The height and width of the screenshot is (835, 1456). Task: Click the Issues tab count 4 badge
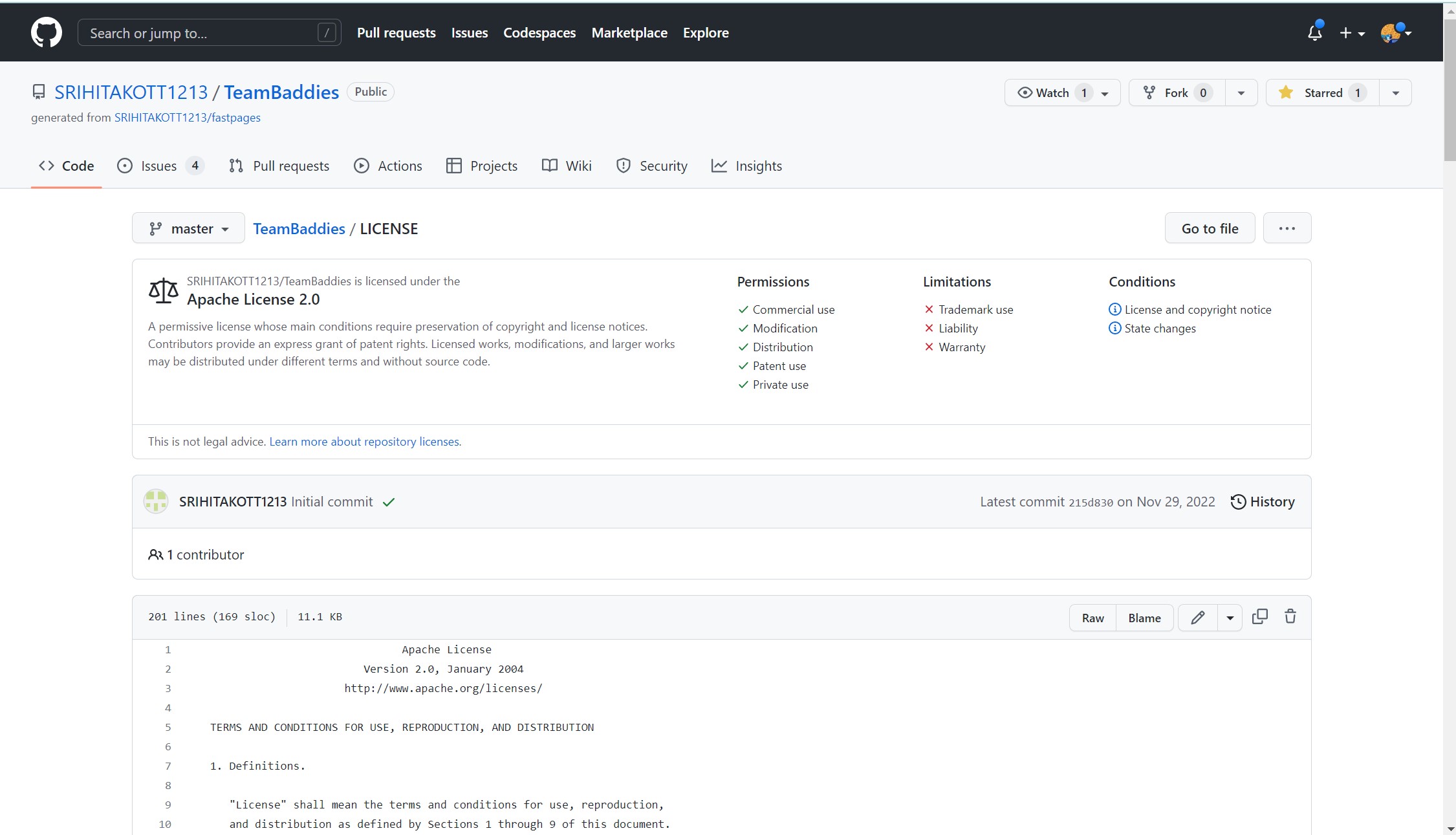click(x=195, y=166)
